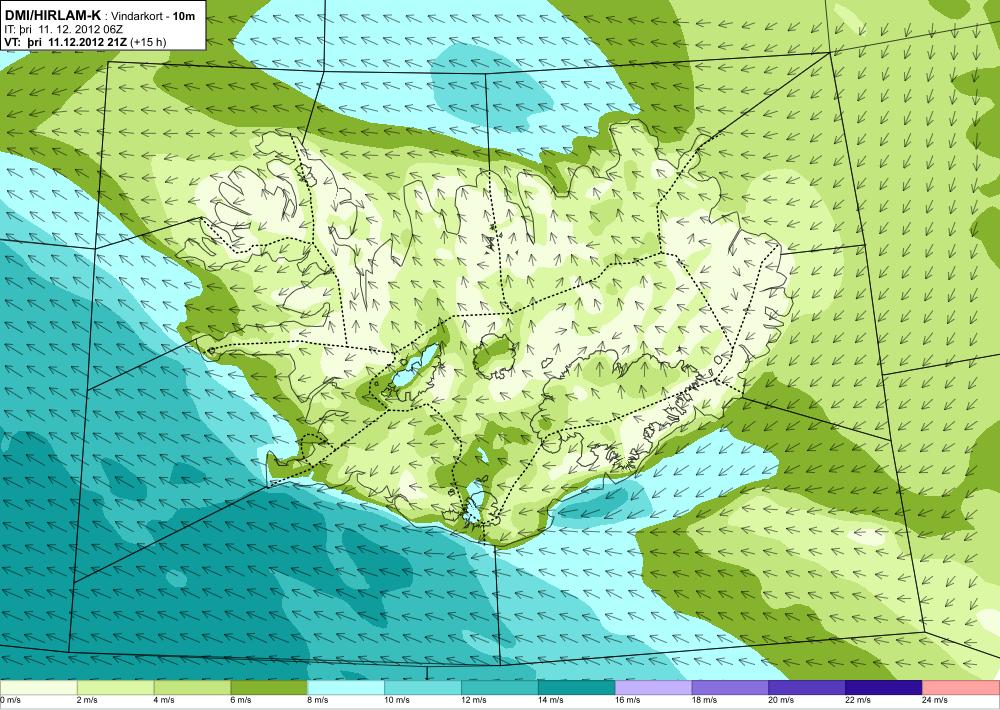Click the '20 m/s' legend label

(781, 700)
